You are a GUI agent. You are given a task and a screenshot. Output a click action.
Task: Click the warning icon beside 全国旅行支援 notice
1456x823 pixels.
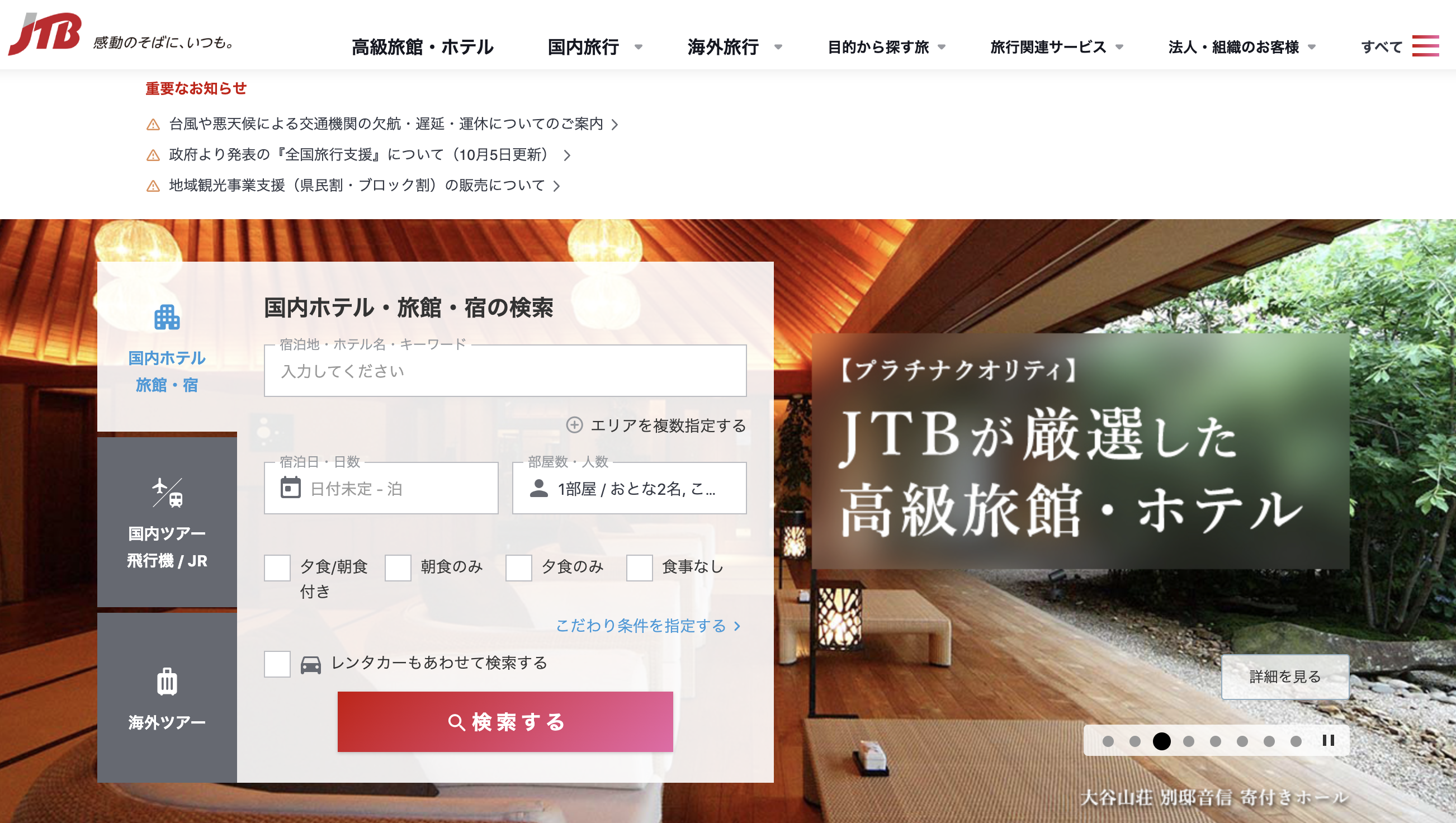tap(153, 155)
